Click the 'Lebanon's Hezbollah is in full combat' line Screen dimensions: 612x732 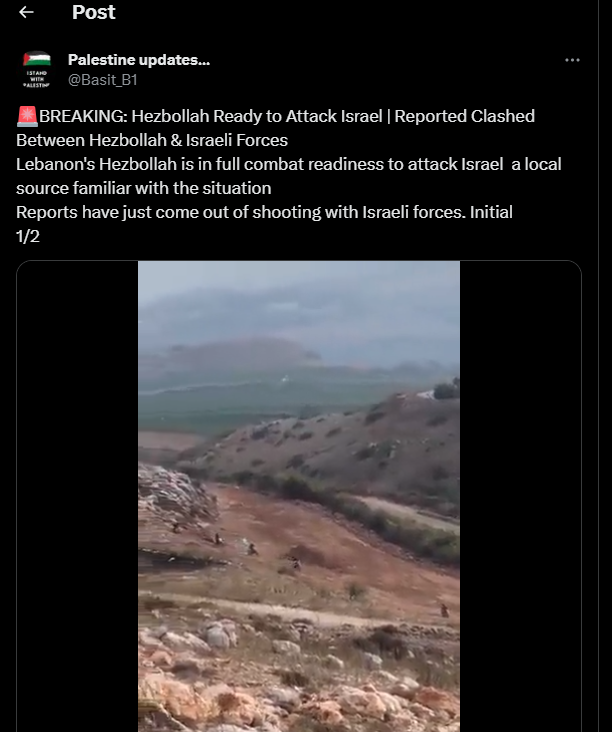[288, 164]
